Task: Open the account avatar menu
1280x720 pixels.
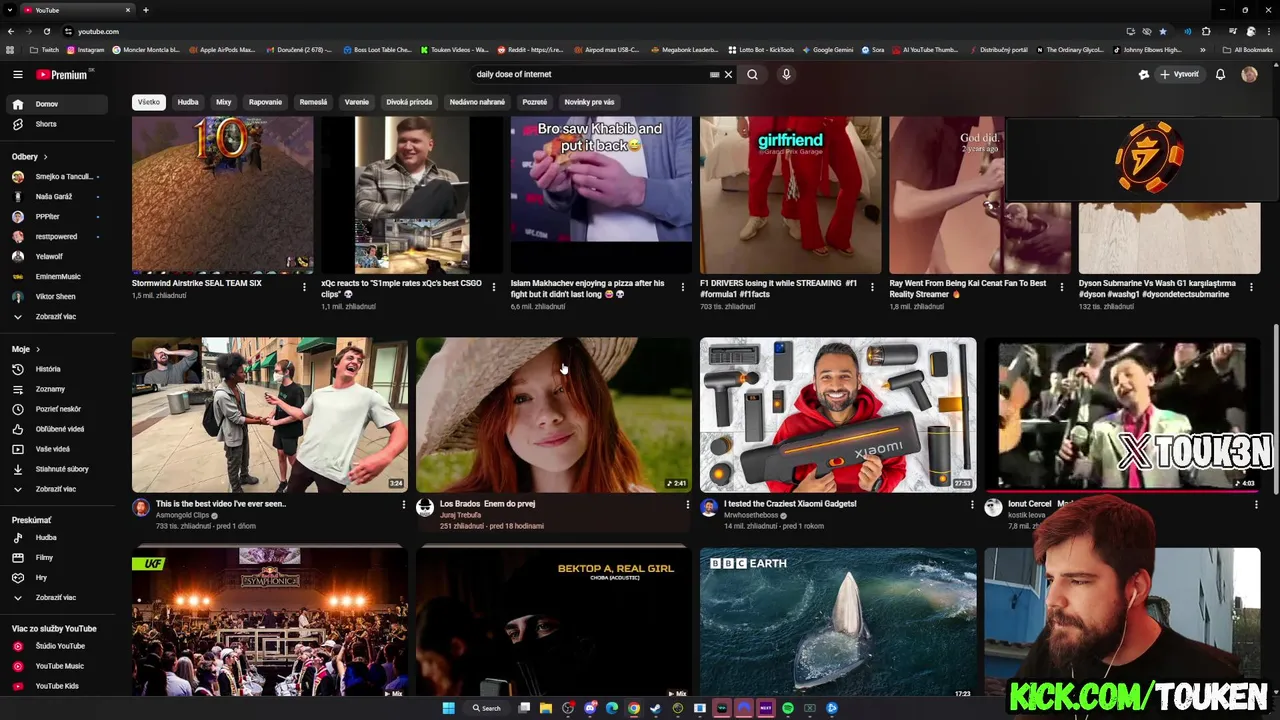Action: [1249, 74]
